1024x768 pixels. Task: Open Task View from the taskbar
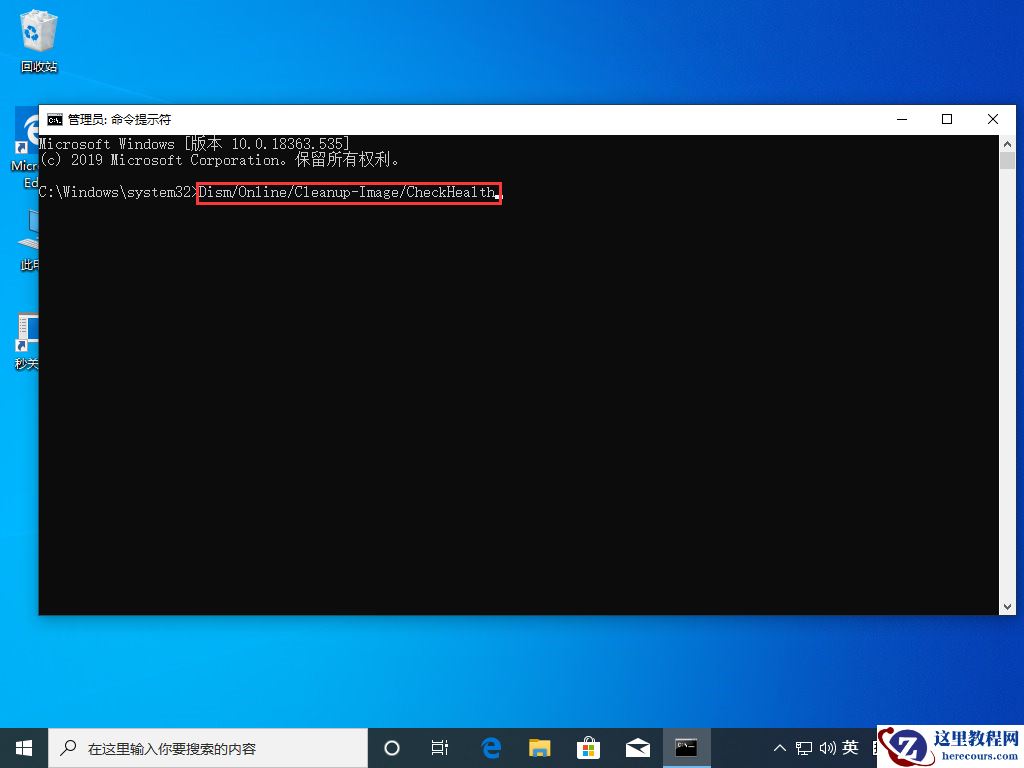point(440,747)
